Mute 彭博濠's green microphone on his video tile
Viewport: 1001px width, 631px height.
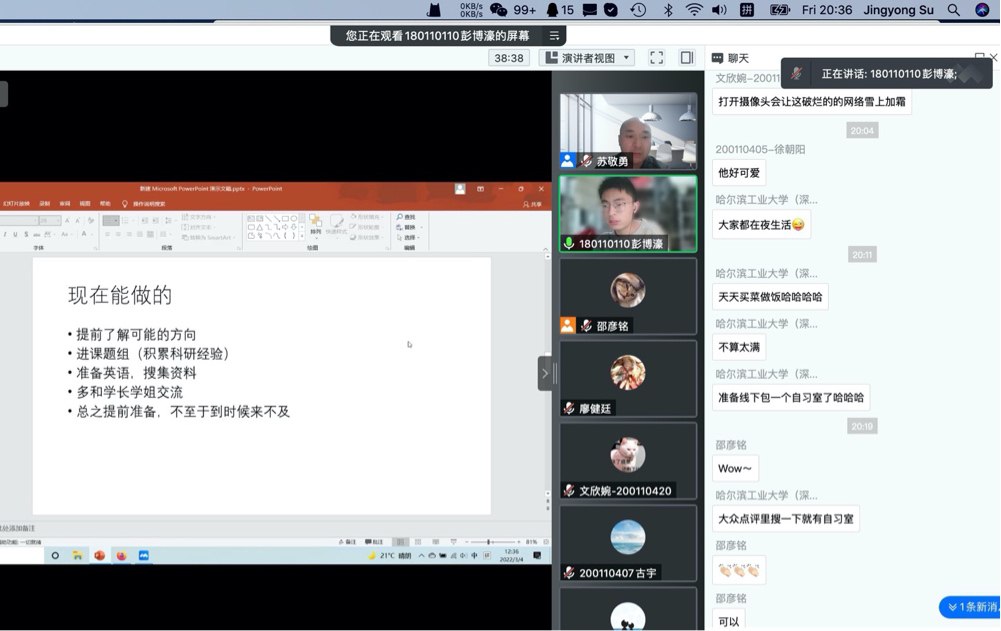tap(570, 240)
